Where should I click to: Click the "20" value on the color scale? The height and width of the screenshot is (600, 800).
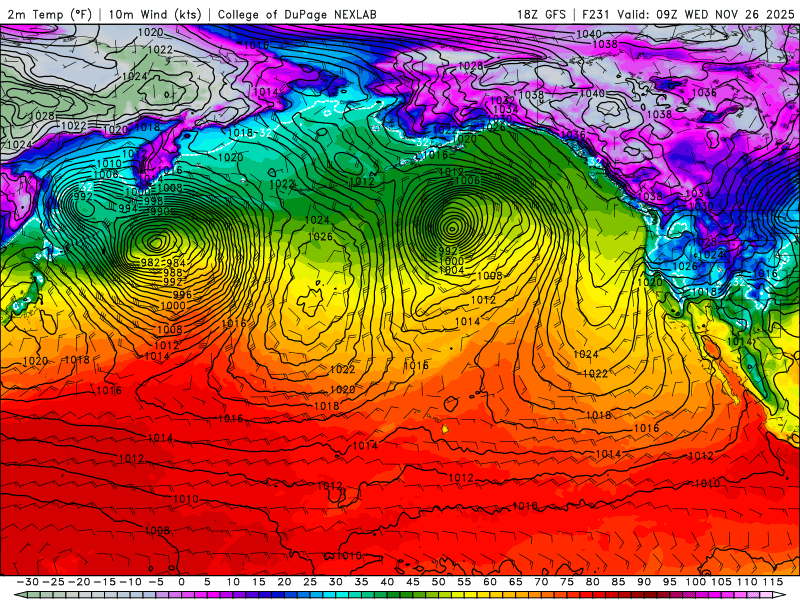(284, 582)
